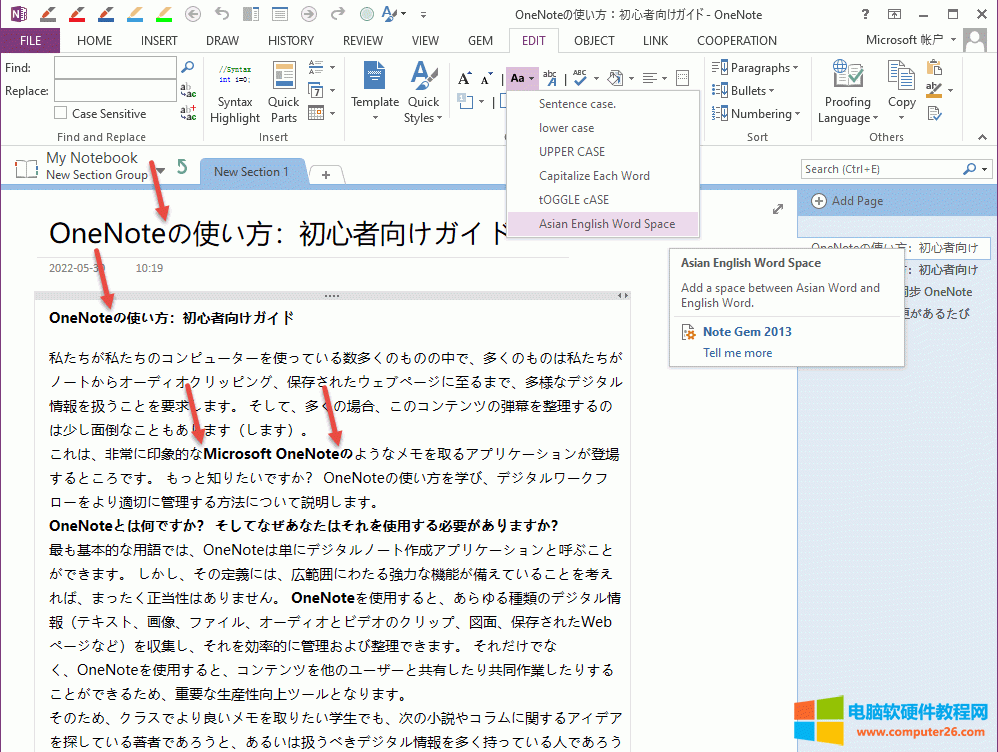This screenshot has height=752, width=998.
Task: Switch to the GEM ribbon tab
Action: coord(480,41)
